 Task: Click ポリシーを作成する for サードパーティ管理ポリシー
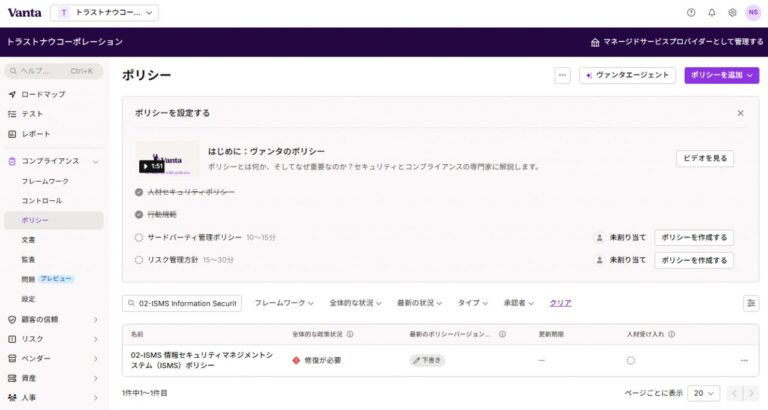click(694, 238)
